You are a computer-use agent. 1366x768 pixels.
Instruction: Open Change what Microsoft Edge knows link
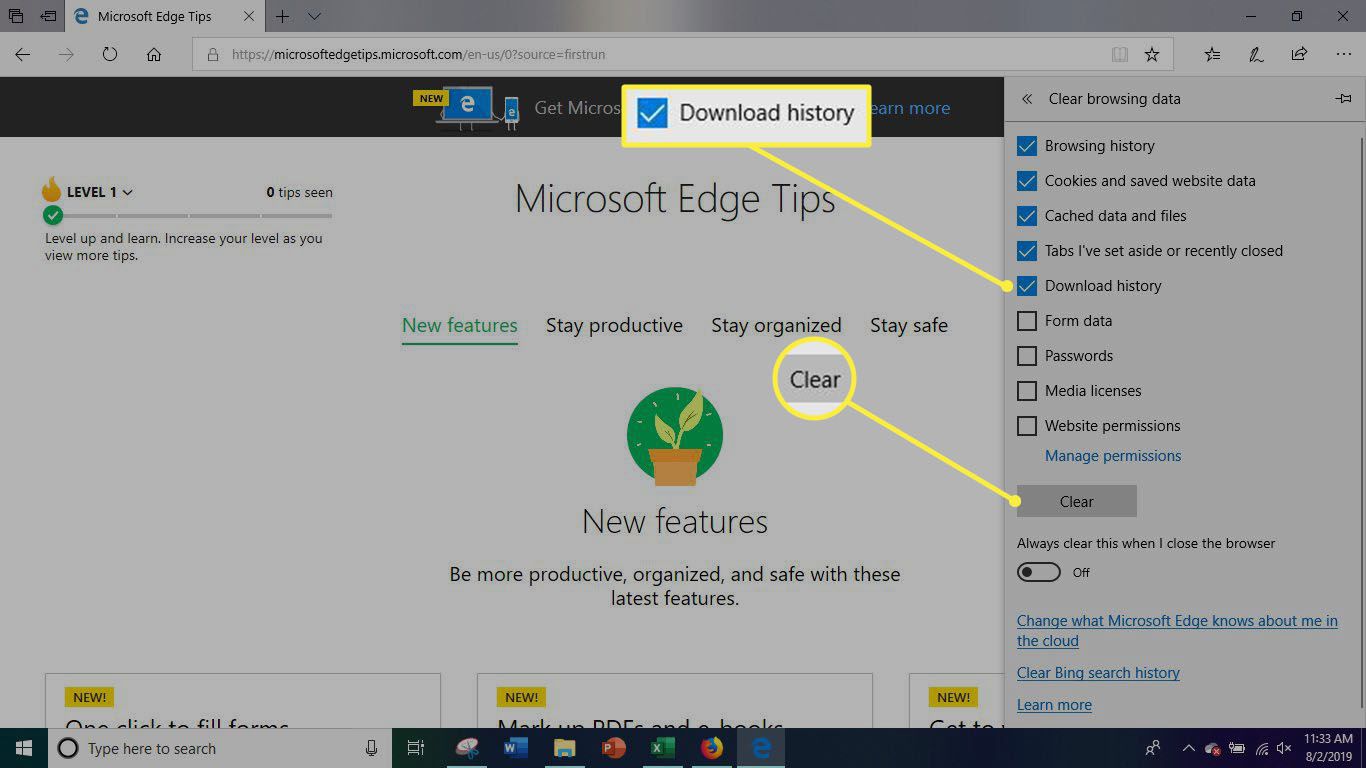1177,631
